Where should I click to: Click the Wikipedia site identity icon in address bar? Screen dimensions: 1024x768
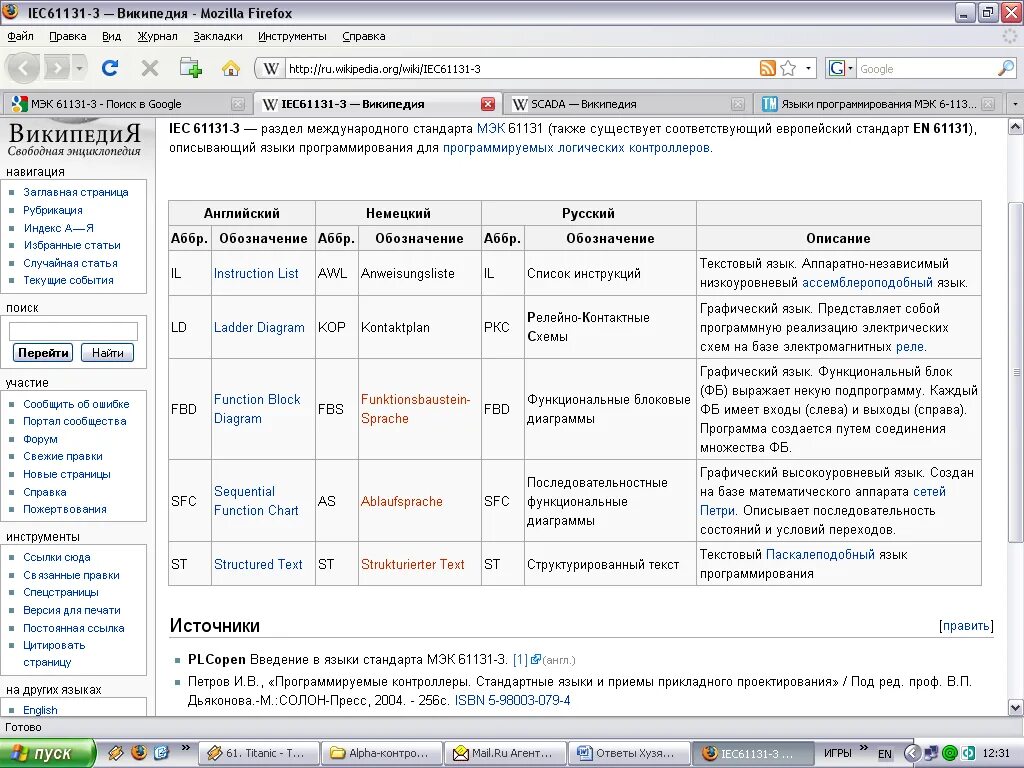coord(270,69)
